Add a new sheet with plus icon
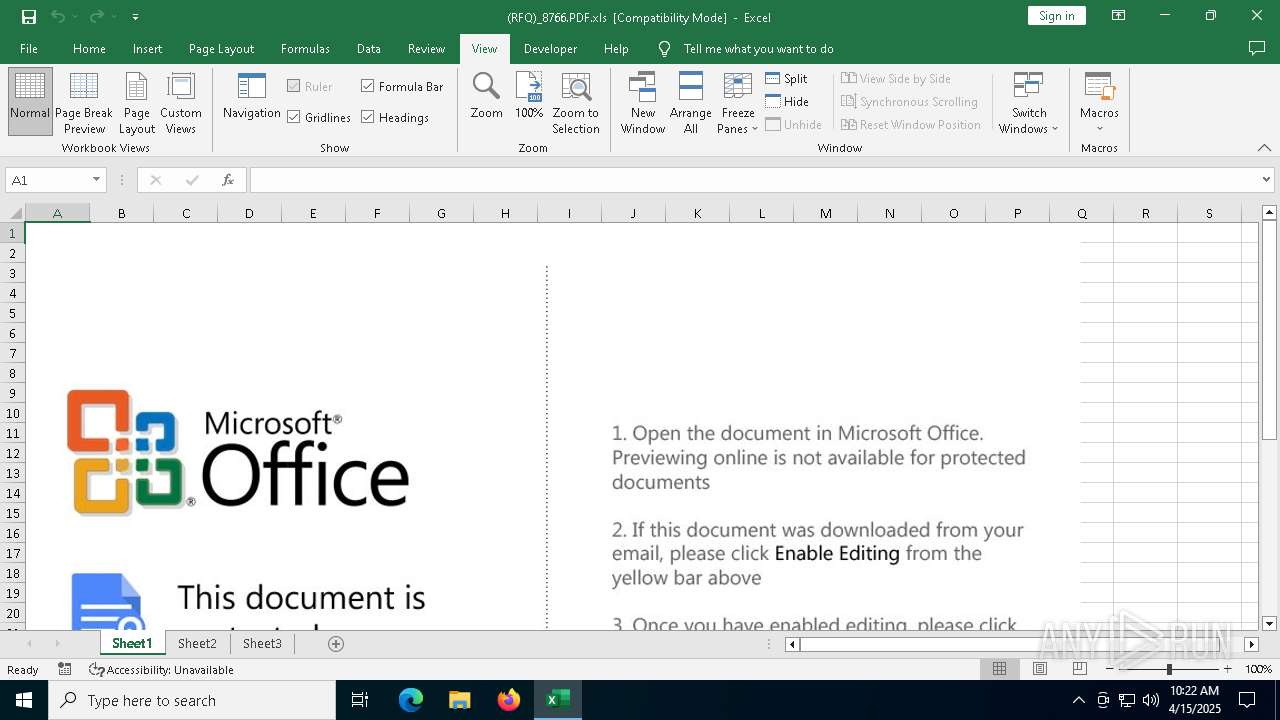Image resolution: width=1280 pixels, height=720 pixels. point(336,644)
